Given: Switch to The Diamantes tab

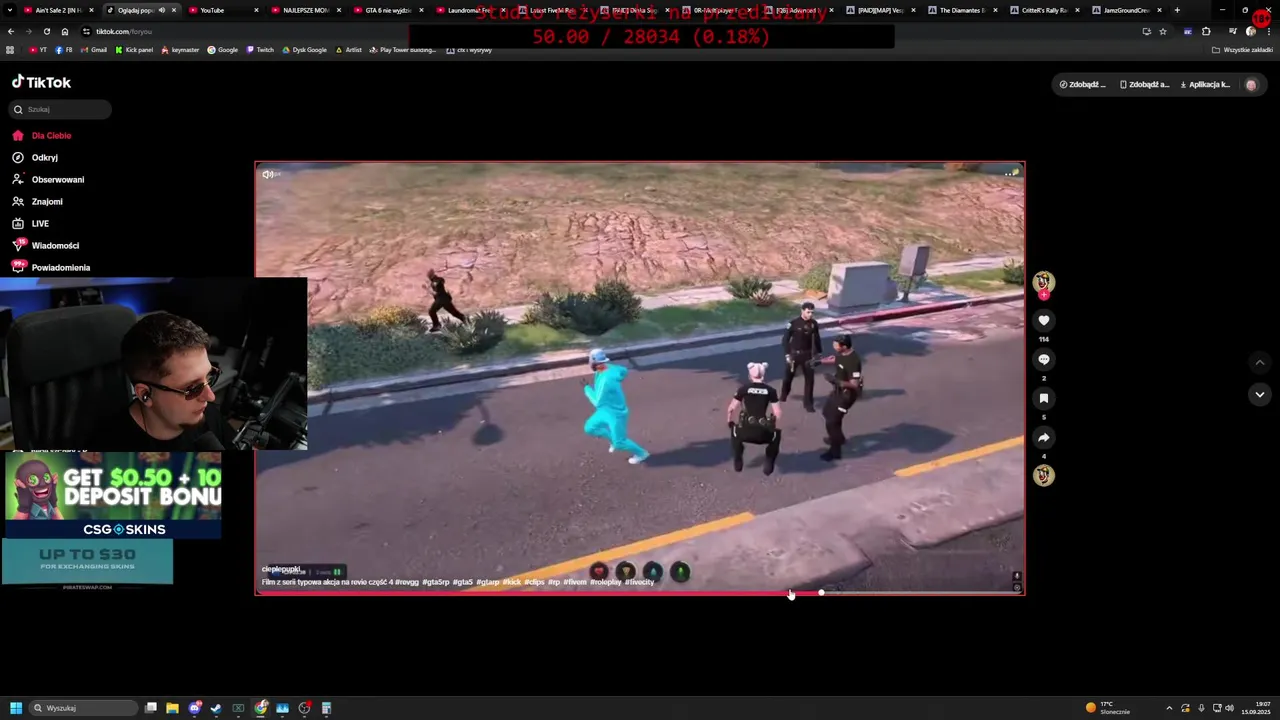Looking at the screenshot, I should tap(962, 10).
